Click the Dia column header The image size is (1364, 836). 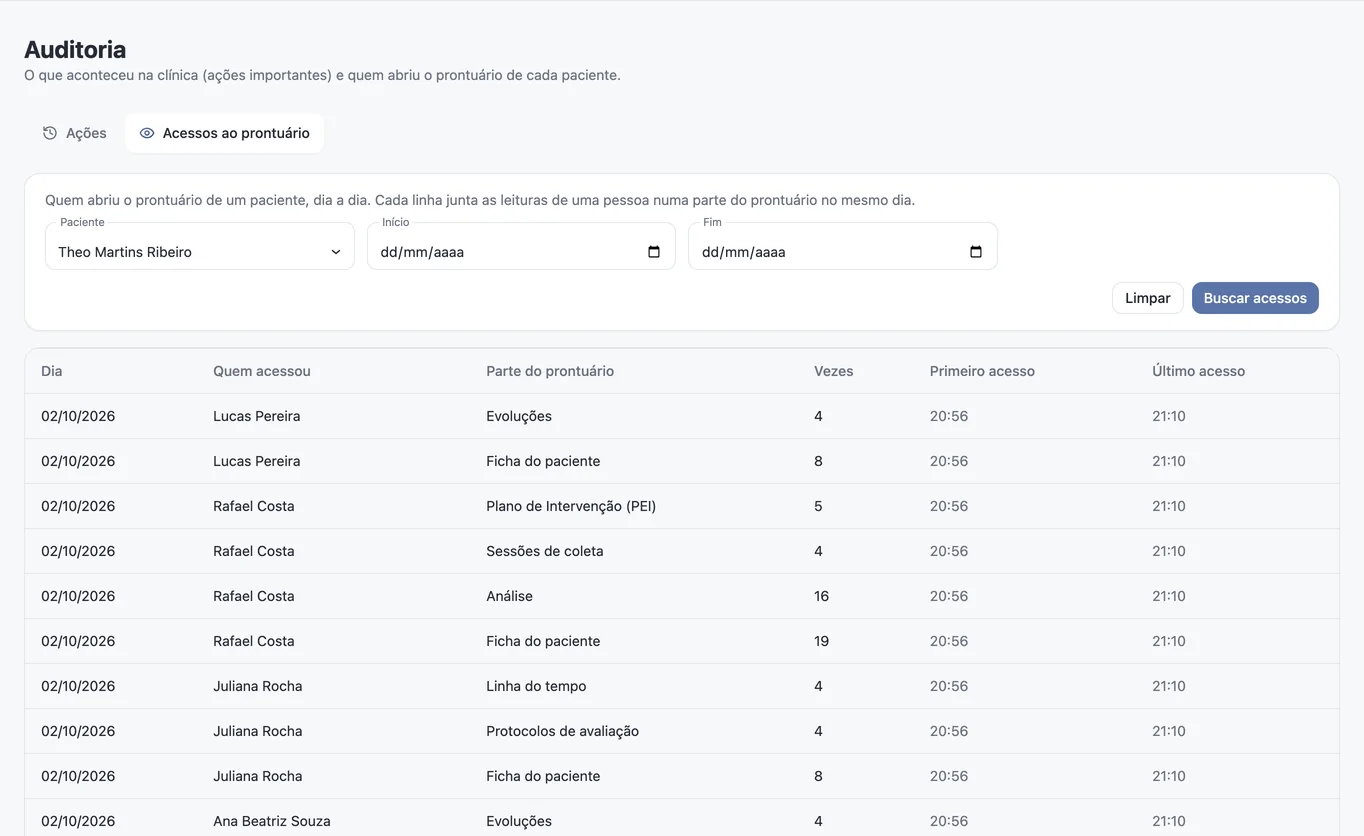tap(52, 371)
